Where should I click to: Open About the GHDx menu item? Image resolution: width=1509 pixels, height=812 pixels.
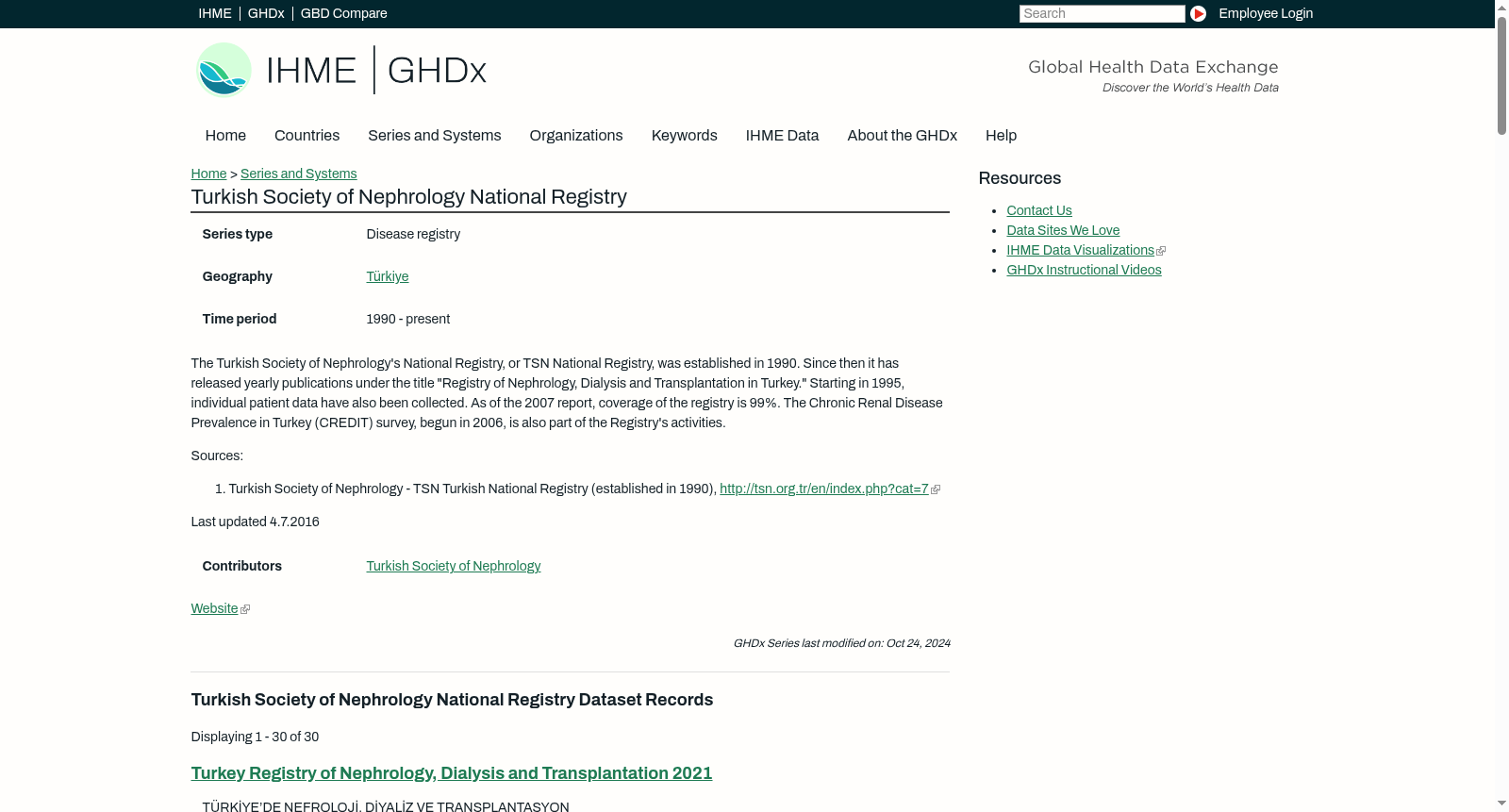[x=902, y=136]
